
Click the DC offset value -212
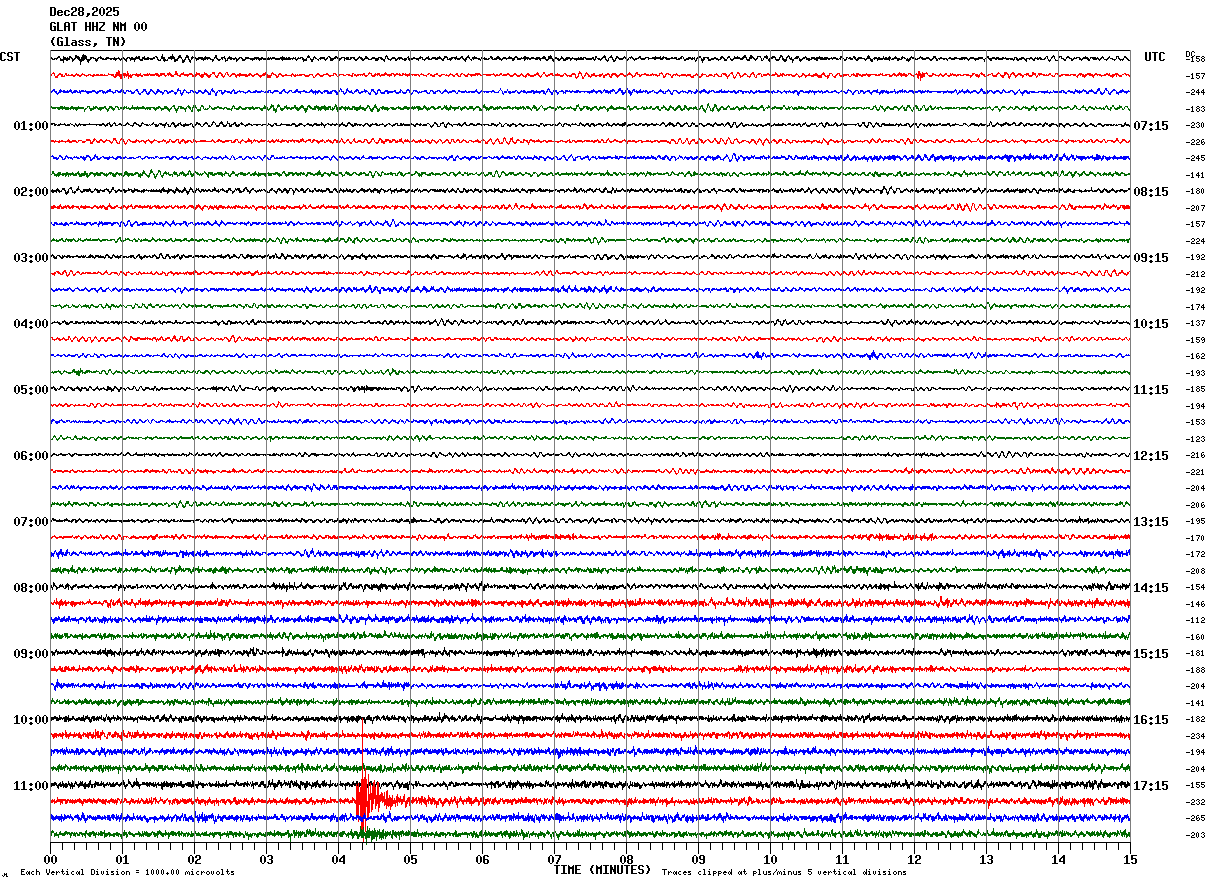tap(1195, 274)
